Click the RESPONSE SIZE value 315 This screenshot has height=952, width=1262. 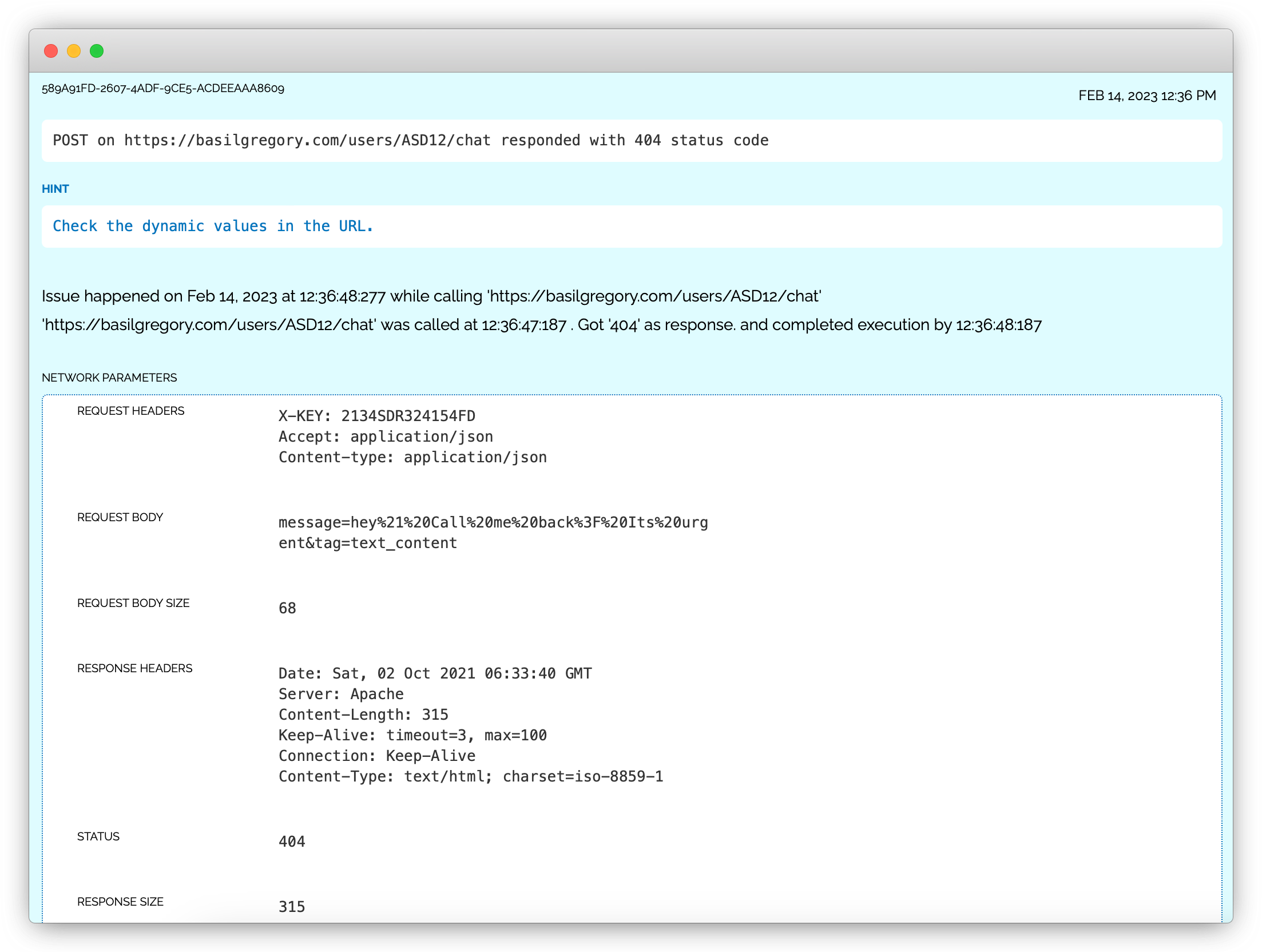pos(292,907)
